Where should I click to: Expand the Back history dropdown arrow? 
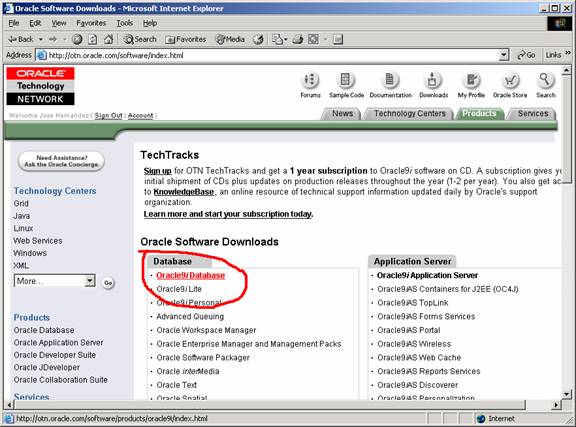[x=40, y=39]
